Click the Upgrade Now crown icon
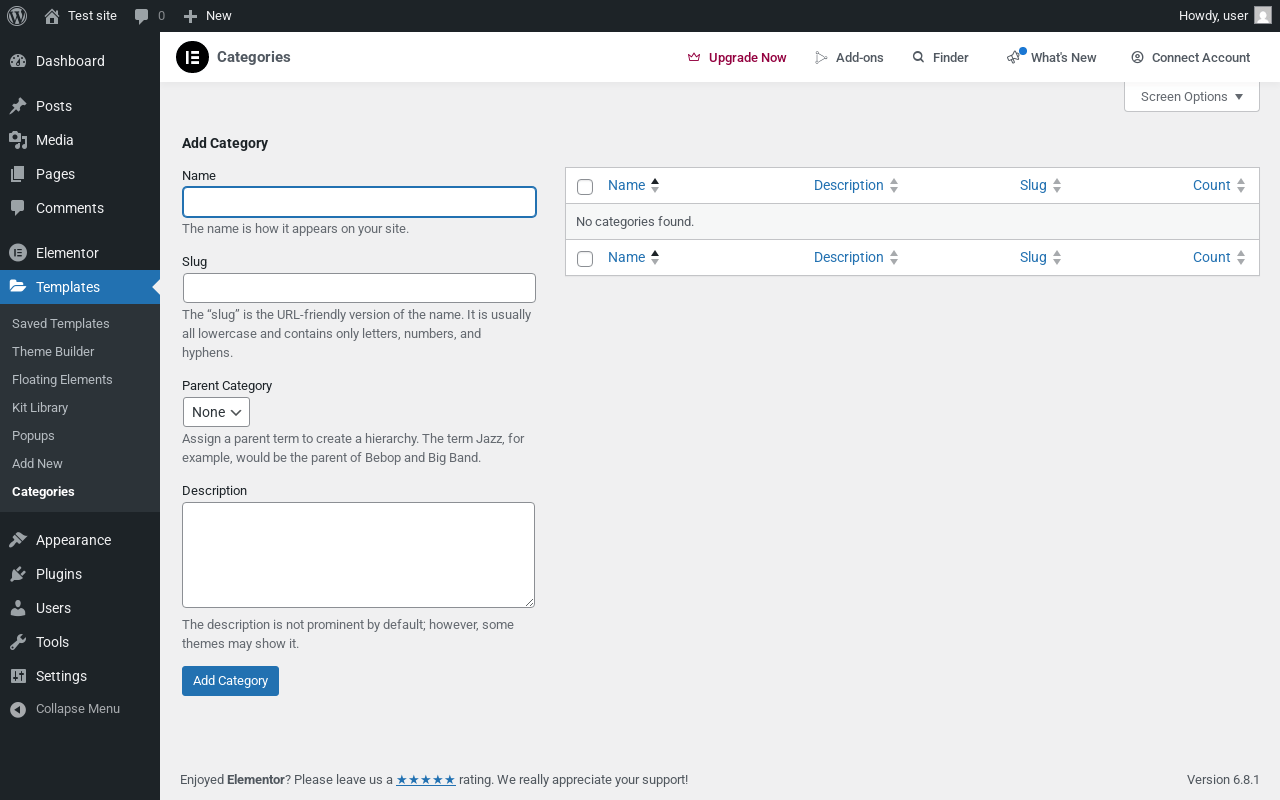1280x800 pixels. [694, 58]
